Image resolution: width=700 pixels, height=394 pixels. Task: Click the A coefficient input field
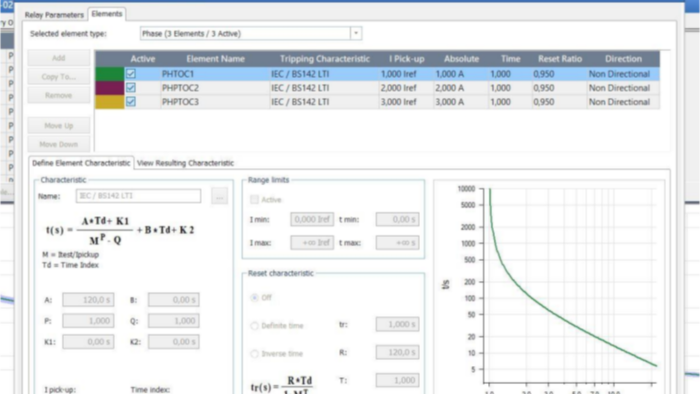click(88, 300)
